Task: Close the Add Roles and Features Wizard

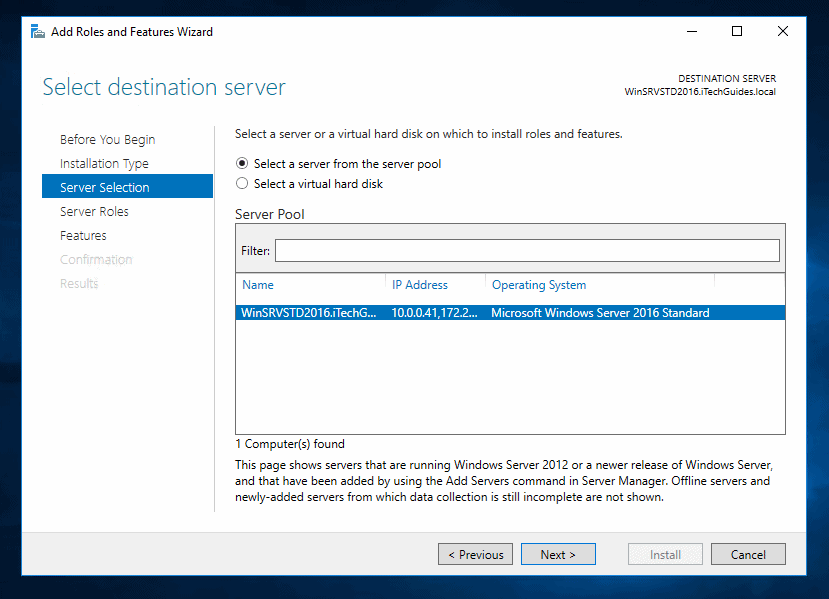Action: click(783, 31)
